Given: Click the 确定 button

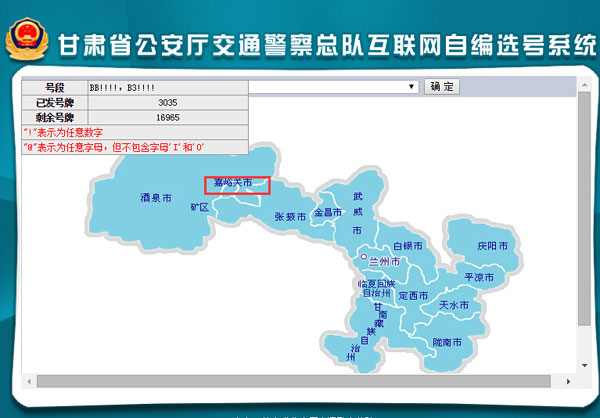Looking at the screenshot, I should pos(442,87).
